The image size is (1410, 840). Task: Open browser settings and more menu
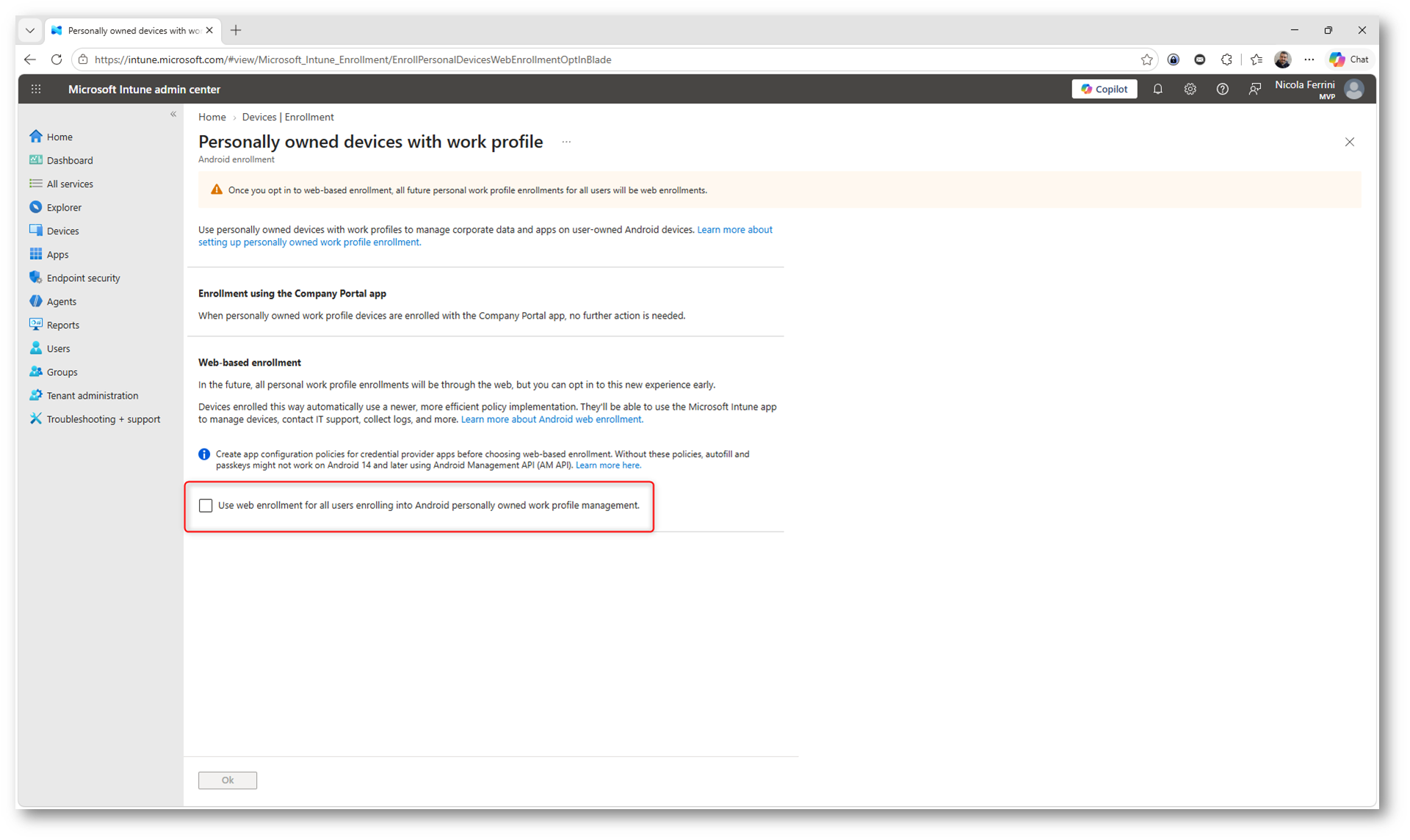tap(1309, 59)
